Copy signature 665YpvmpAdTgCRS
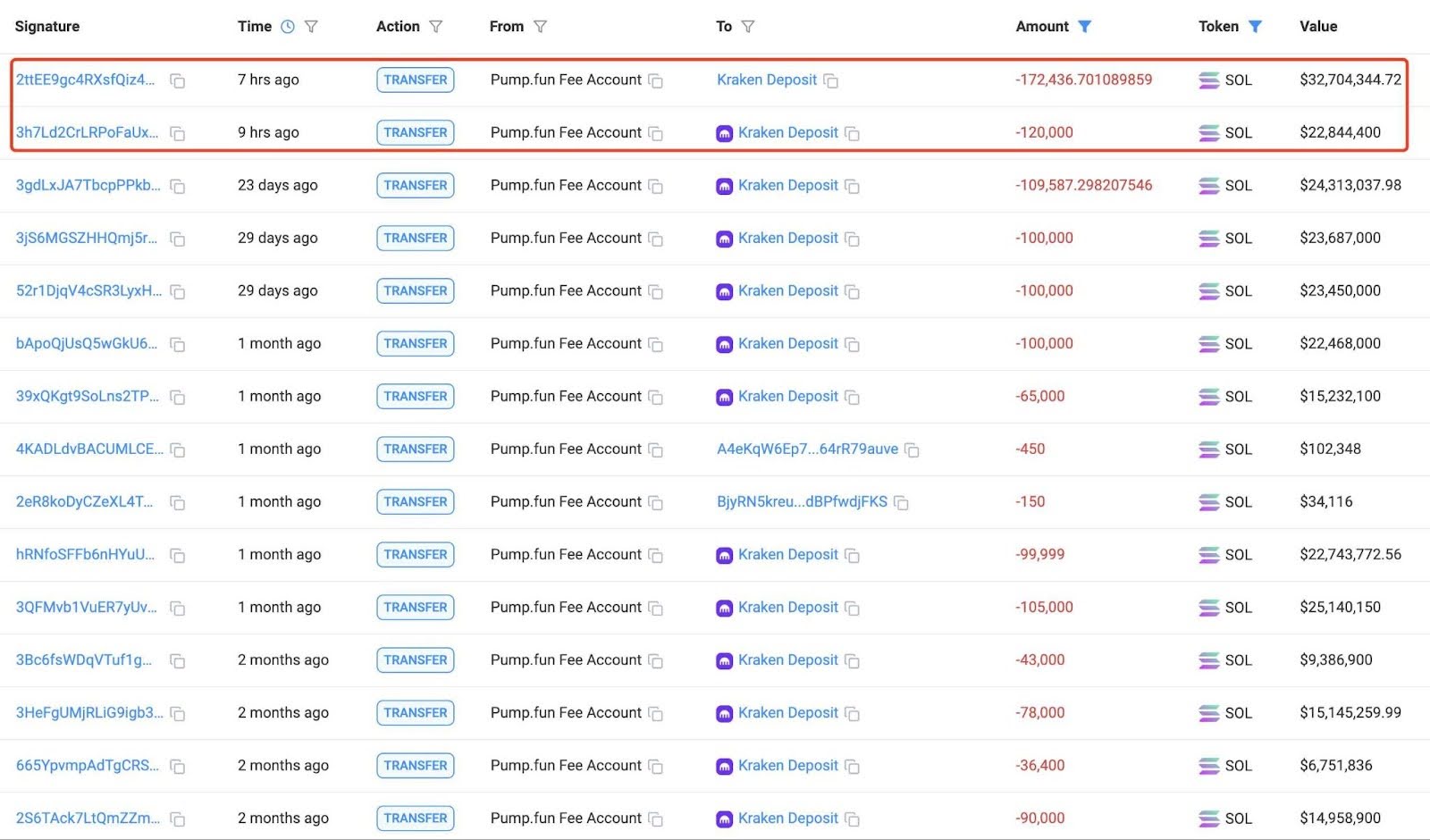1430x840 pixels. pyautogui.click(x=178, y=767)
